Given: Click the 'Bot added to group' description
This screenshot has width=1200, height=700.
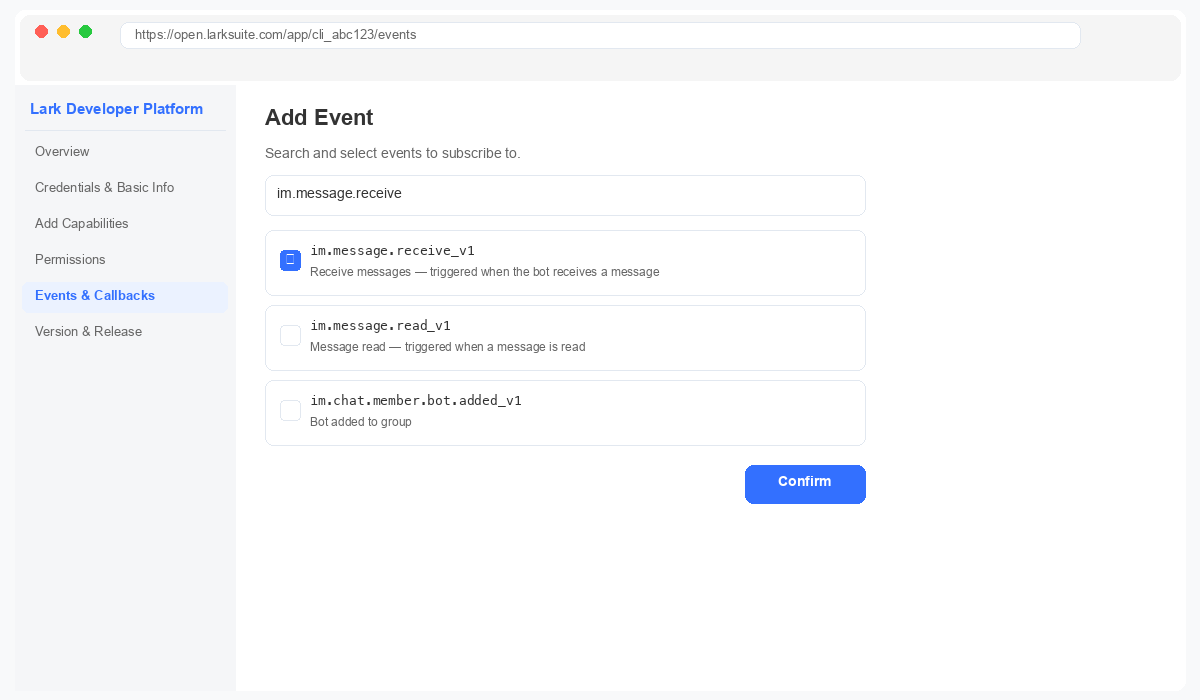Looking at the screenshot, I should click(x=361, y=422).
